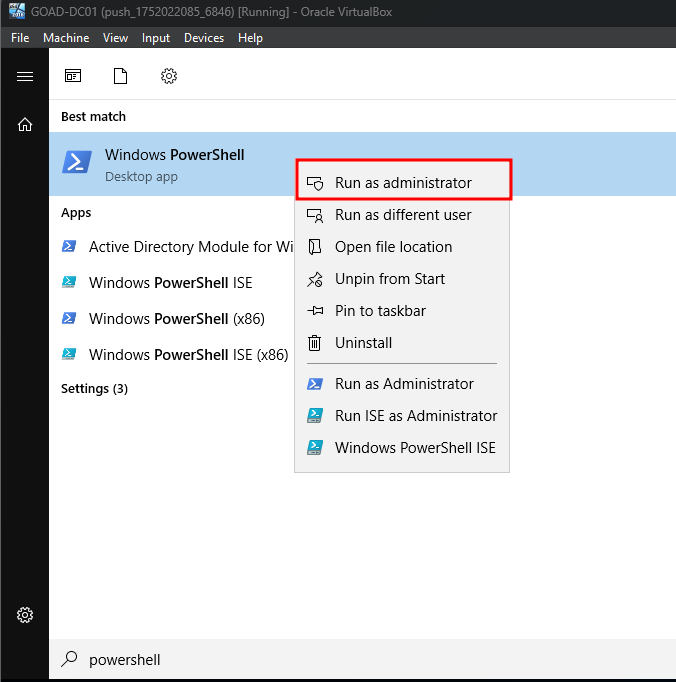Choose Run as different user
Screen dimensions: 676x682
(402, 215)
